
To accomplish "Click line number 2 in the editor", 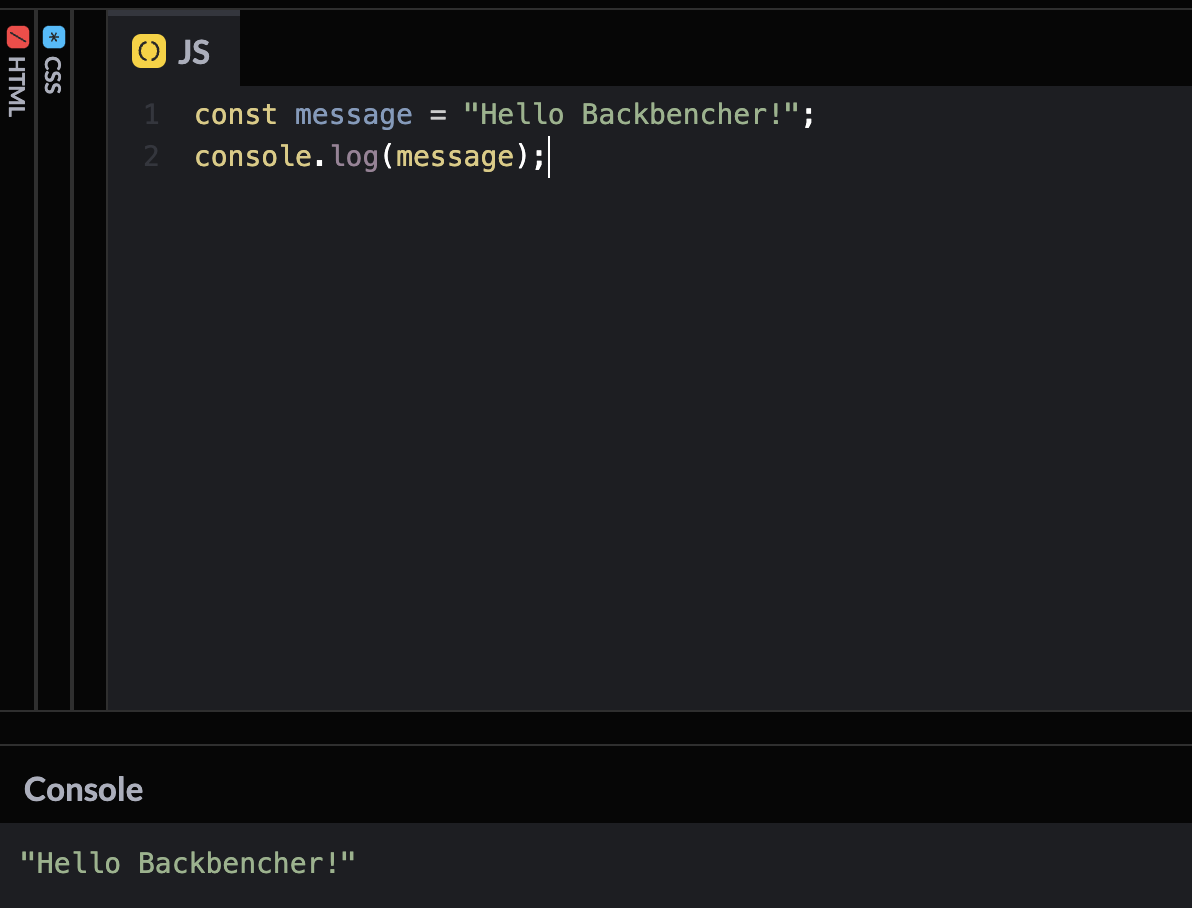I will point(151,156).
